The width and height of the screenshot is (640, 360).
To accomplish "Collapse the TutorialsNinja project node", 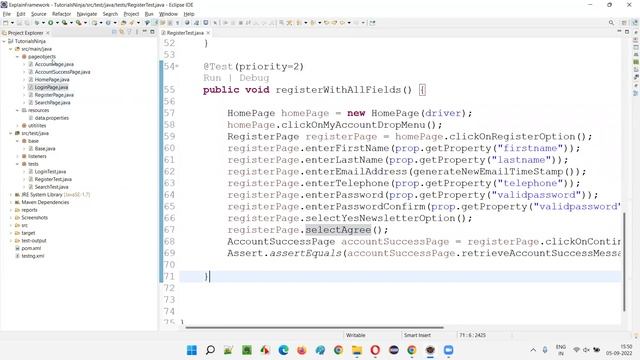I will click(4, 41).
